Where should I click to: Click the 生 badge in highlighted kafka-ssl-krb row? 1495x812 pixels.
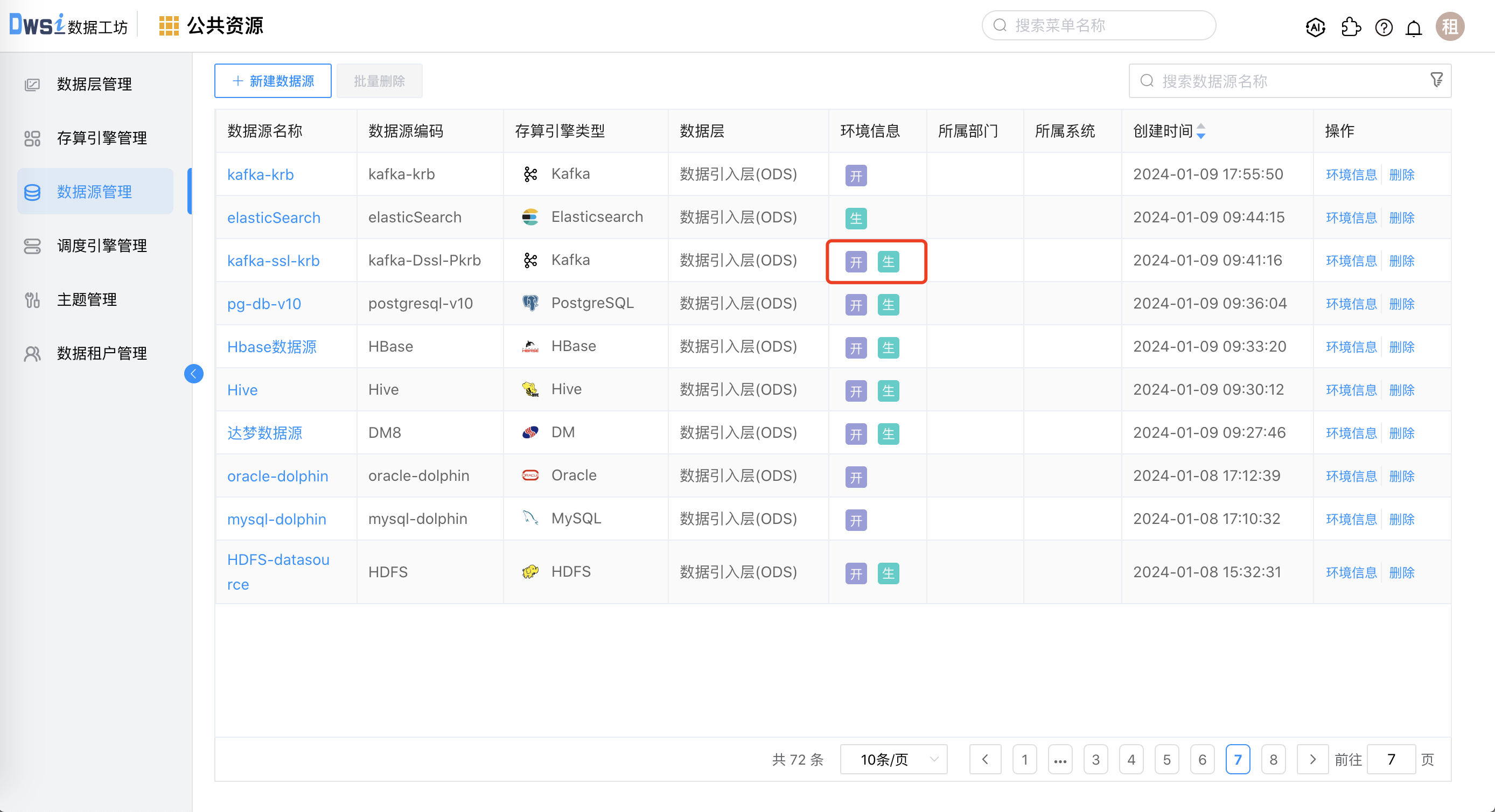(889, 261)
